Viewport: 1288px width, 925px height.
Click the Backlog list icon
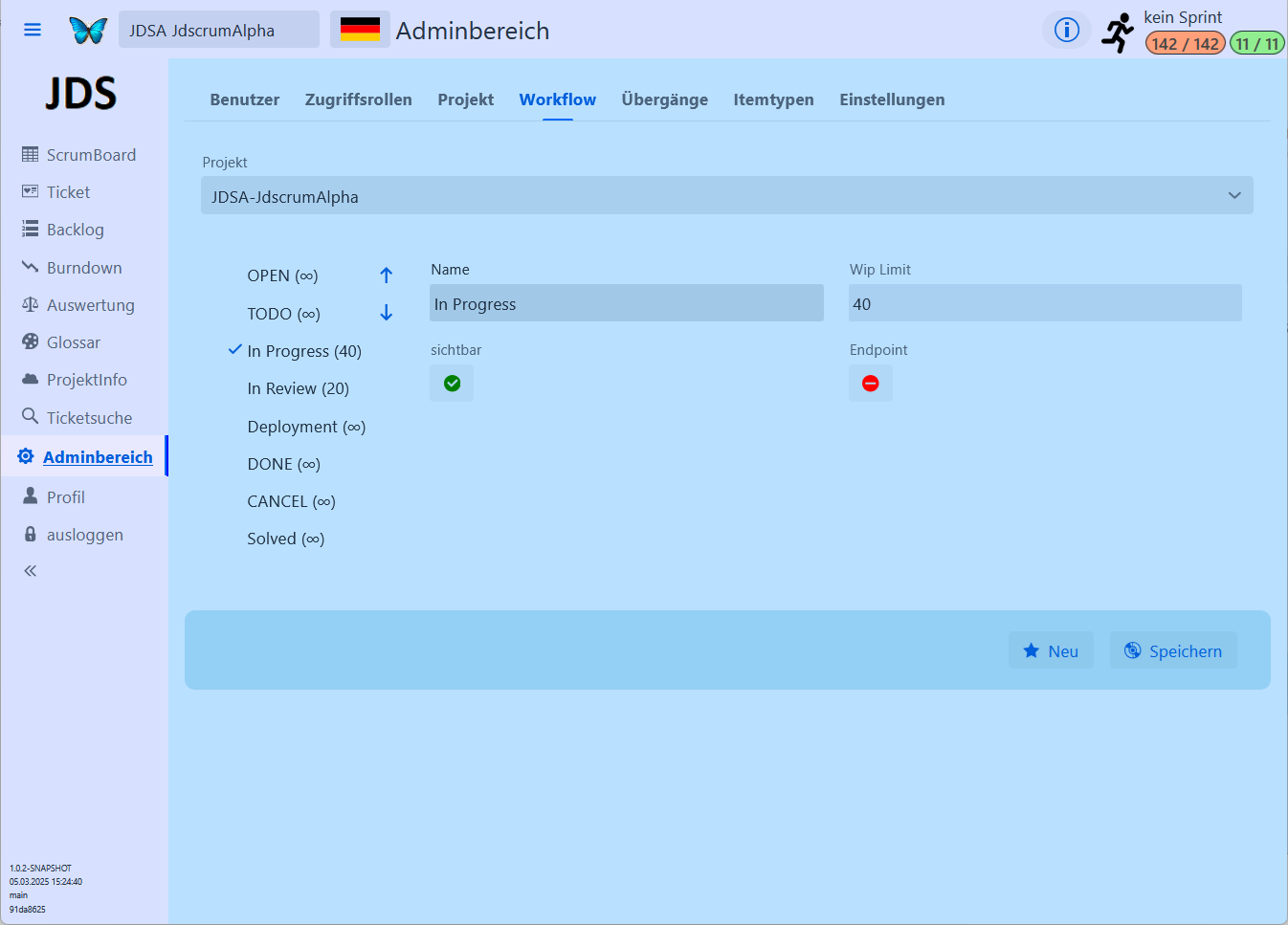(31, 229)
